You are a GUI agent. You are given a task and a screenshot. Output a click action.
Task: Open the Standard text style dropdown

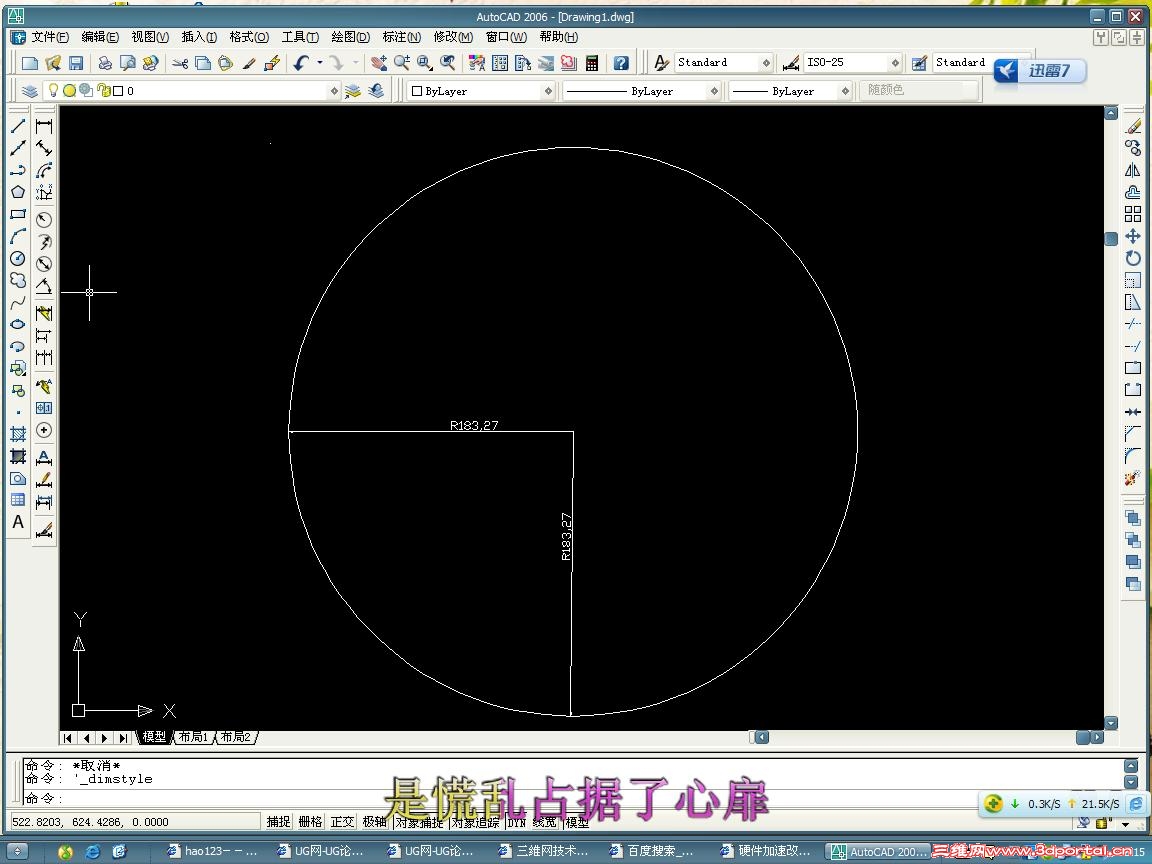click(x=766, y=63)
